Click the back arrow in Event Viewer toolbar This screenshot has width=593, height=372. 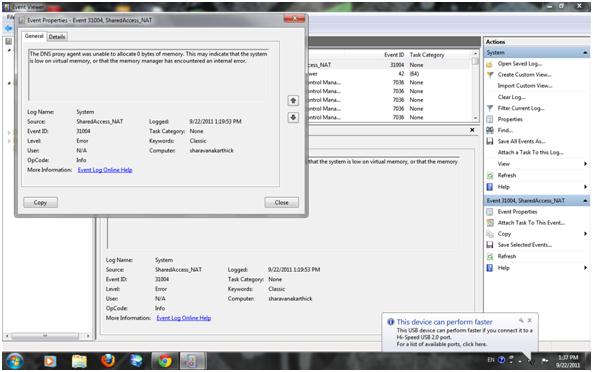tap(9, 28)
